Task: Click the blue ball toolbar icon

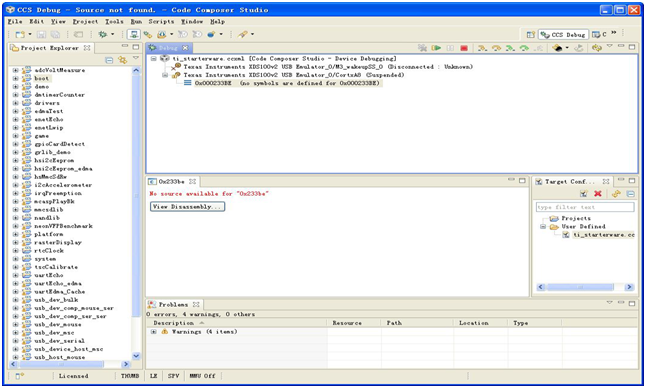Action: [211, 35]
